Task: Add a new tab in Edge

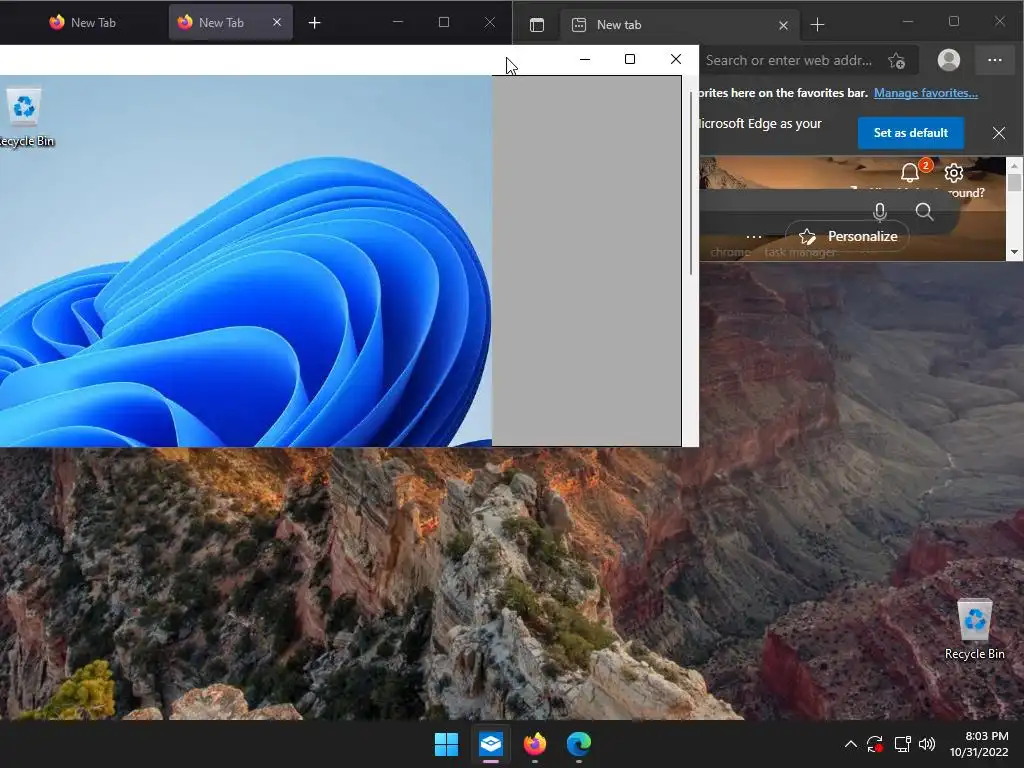Action: coord(817,25)
